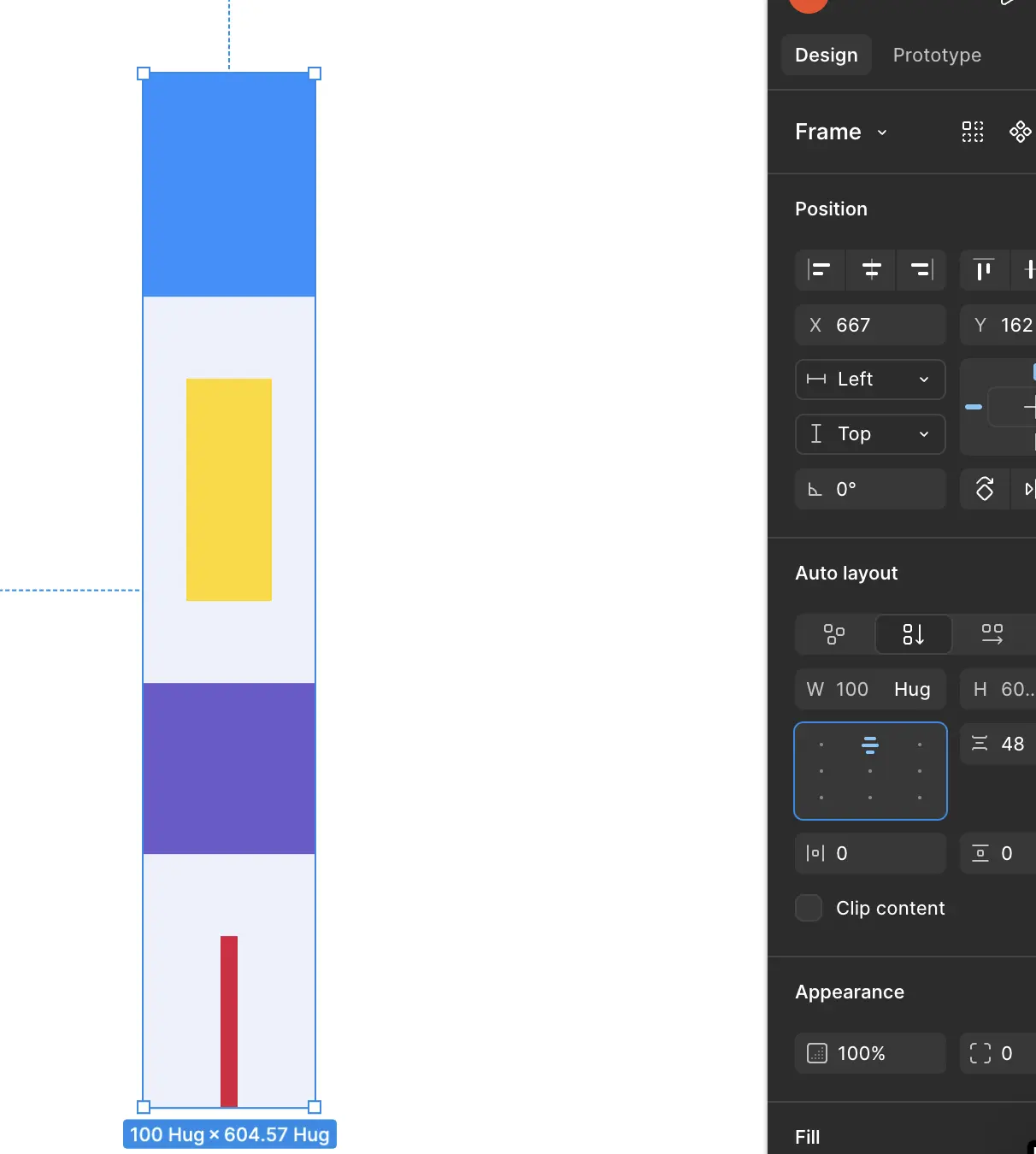1036x1154 pixels.
Task: Enable the Clip content checkbox
Action: pos(809,908)
